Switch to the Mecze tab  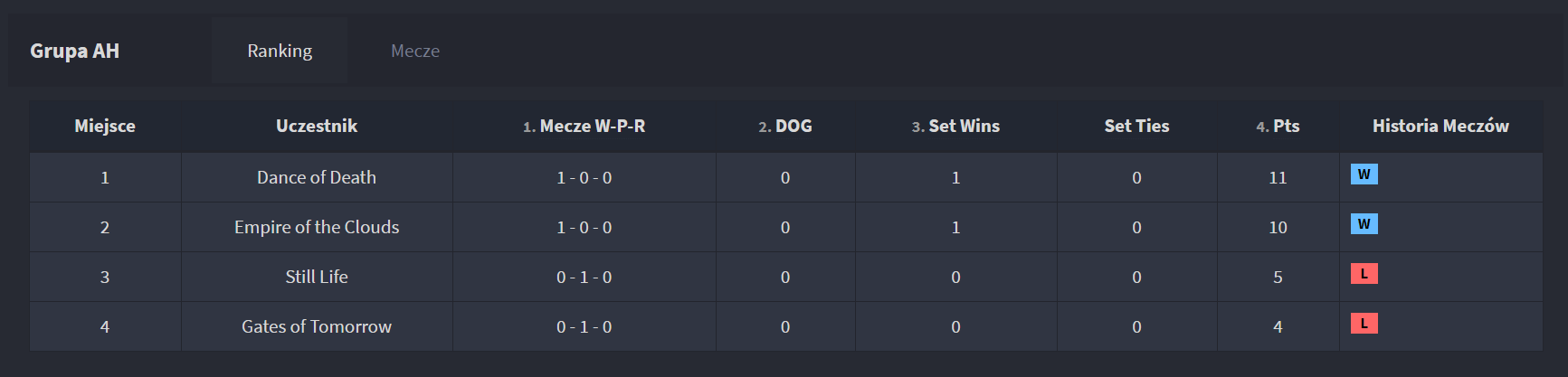click(415, 51)
